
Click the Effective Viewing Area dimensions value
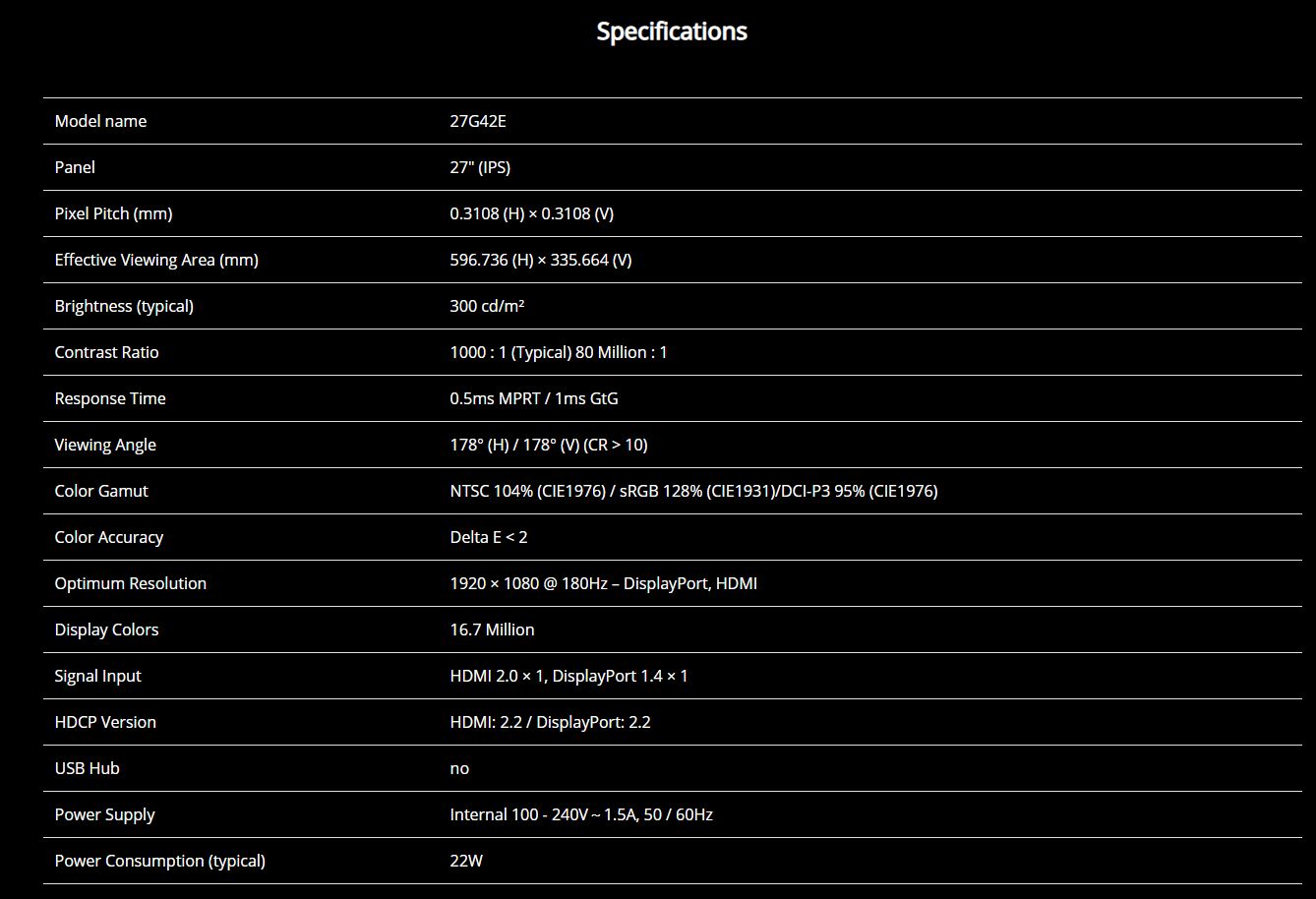pyautogui.click(x=540, y=260)
